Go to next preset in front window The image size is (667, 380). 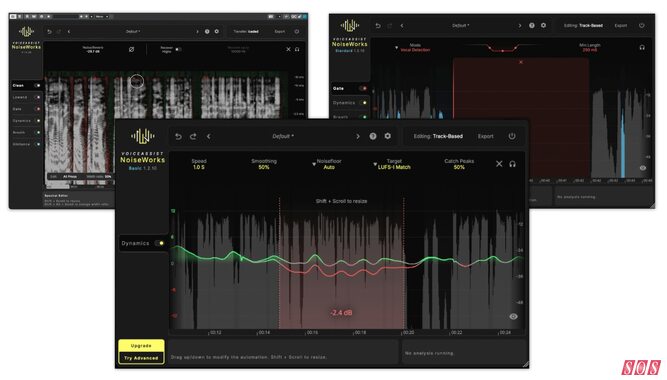point(358,137)
